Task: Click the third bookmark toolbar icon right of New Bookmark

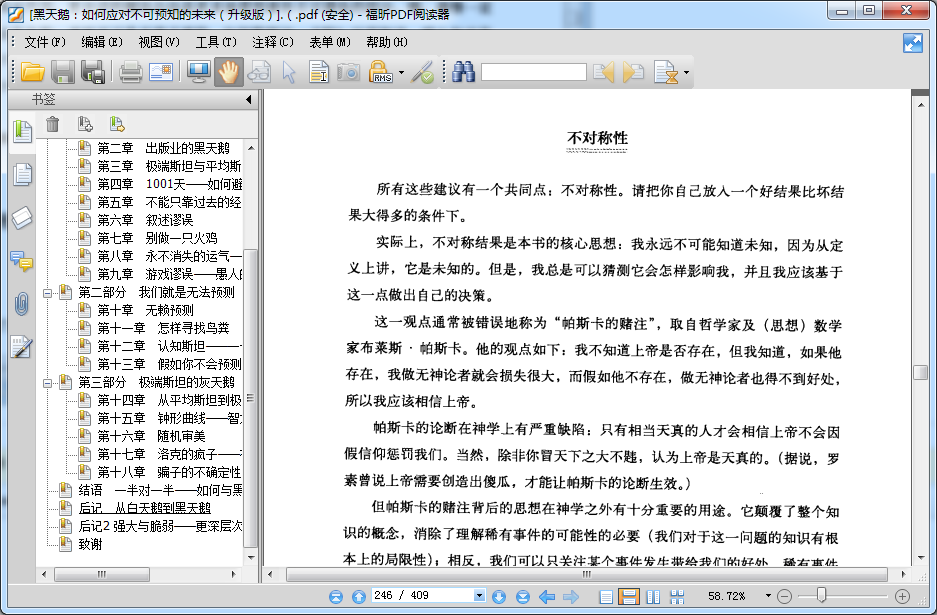Action: [x=117, y=124]
